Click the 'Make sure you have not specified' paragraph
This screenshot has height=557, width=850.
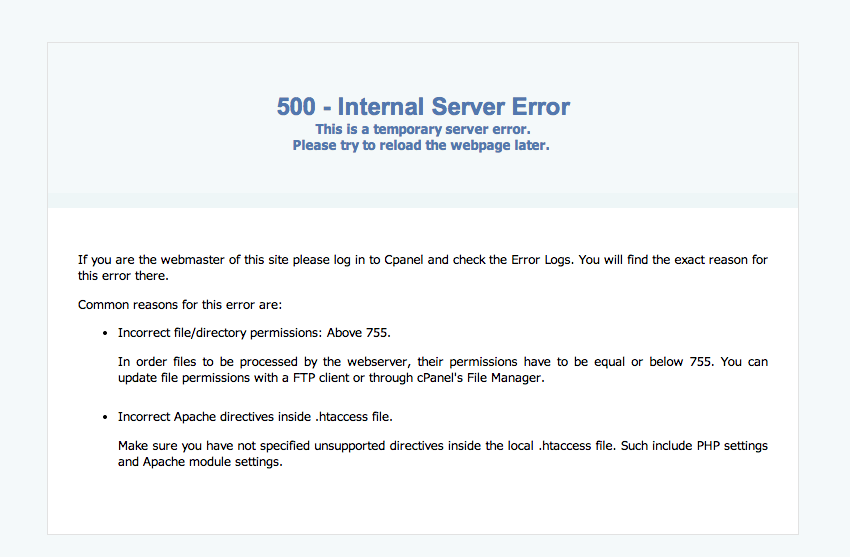tap(443, 454)
